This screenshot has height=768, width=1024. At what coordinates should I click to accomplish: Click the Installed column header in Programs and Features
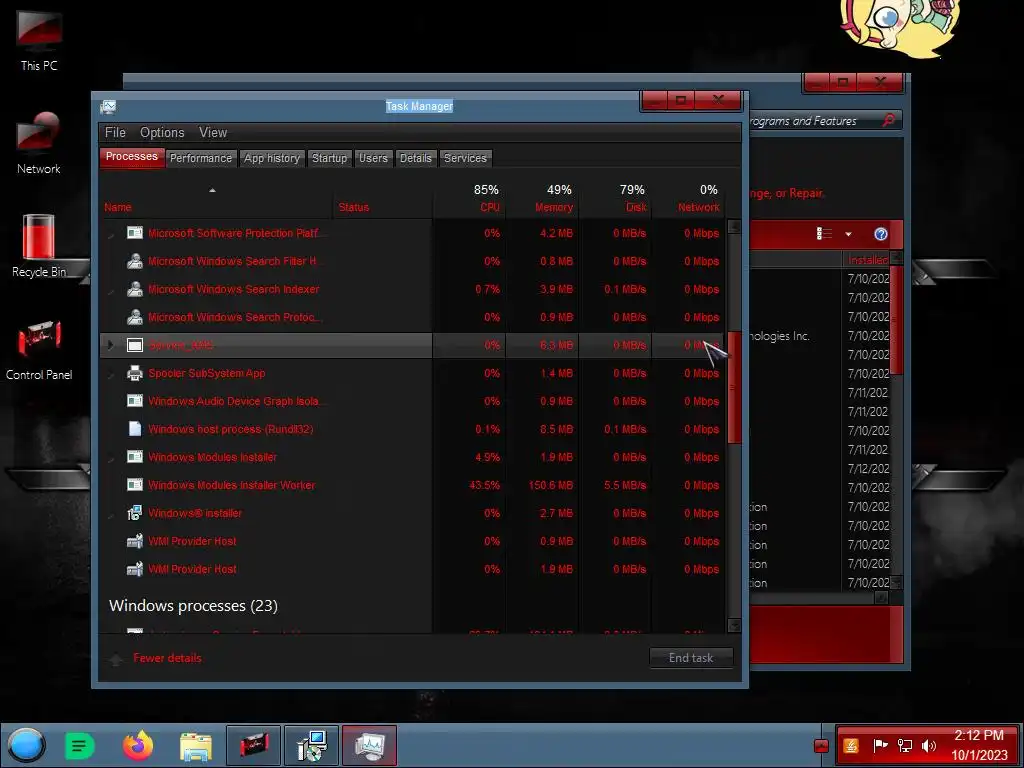[867, 260]
